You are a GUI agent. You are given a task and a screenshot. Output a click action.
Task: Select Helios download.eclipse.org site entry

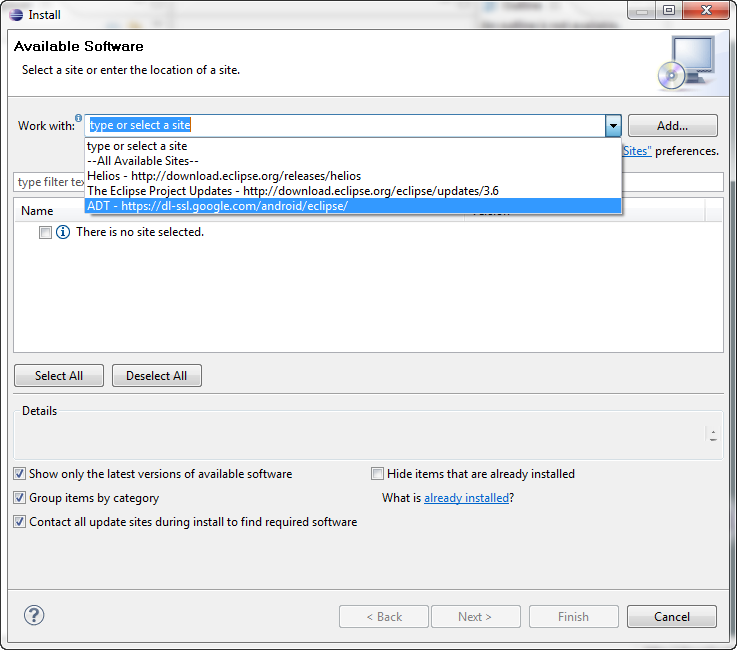point(353,176)
